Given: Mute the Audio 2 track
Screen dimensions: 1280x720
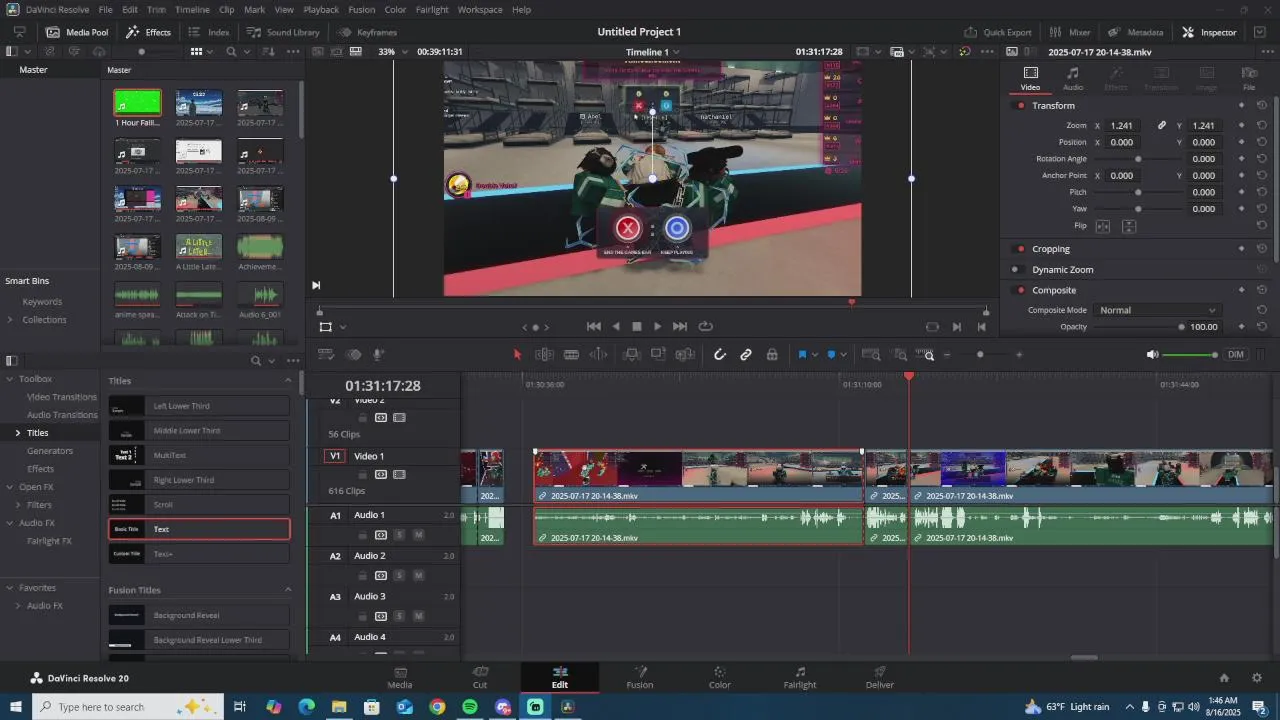Looking at the screenshot, I should (x=418, y=576).
